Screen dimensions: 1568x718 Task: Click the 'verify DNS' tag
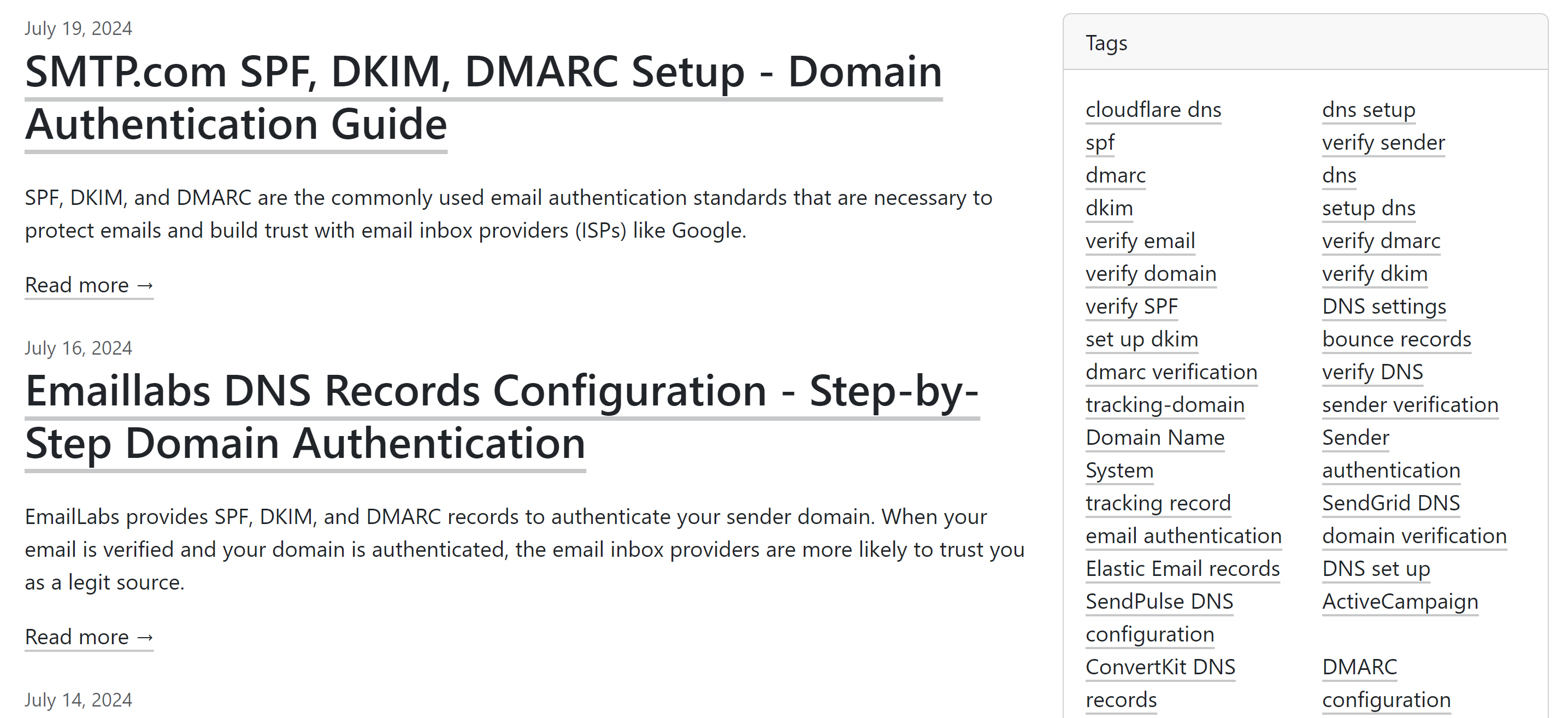coord(1372,373)
